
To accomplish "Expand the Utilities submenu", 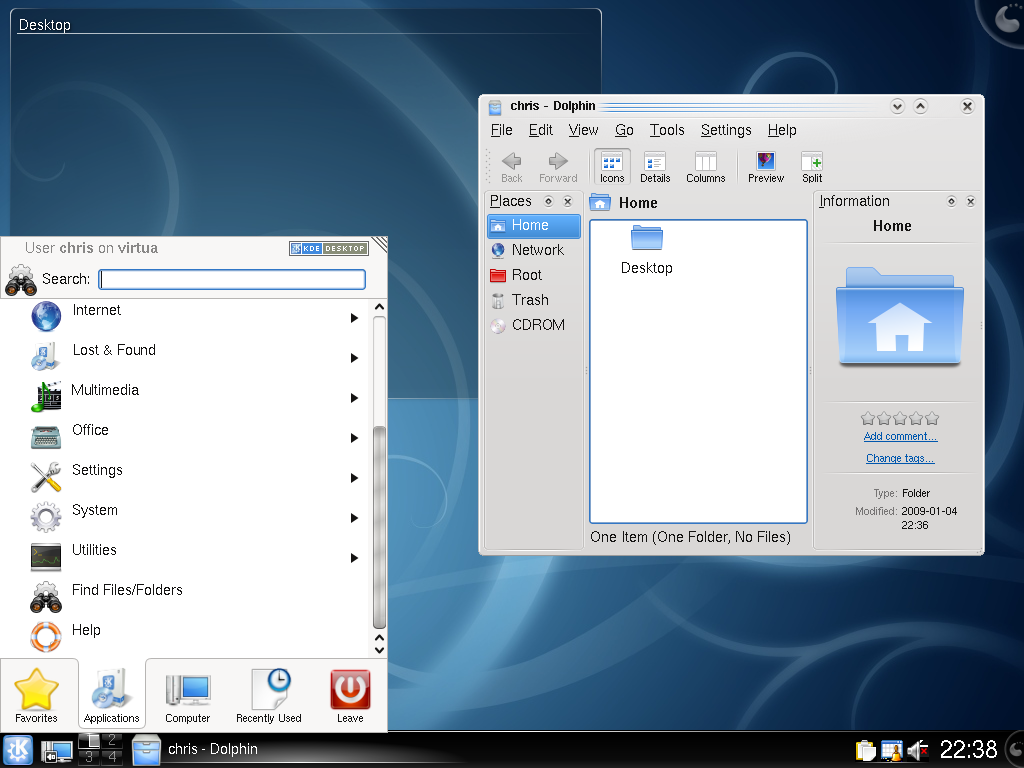I will click(x=354, y=558).
